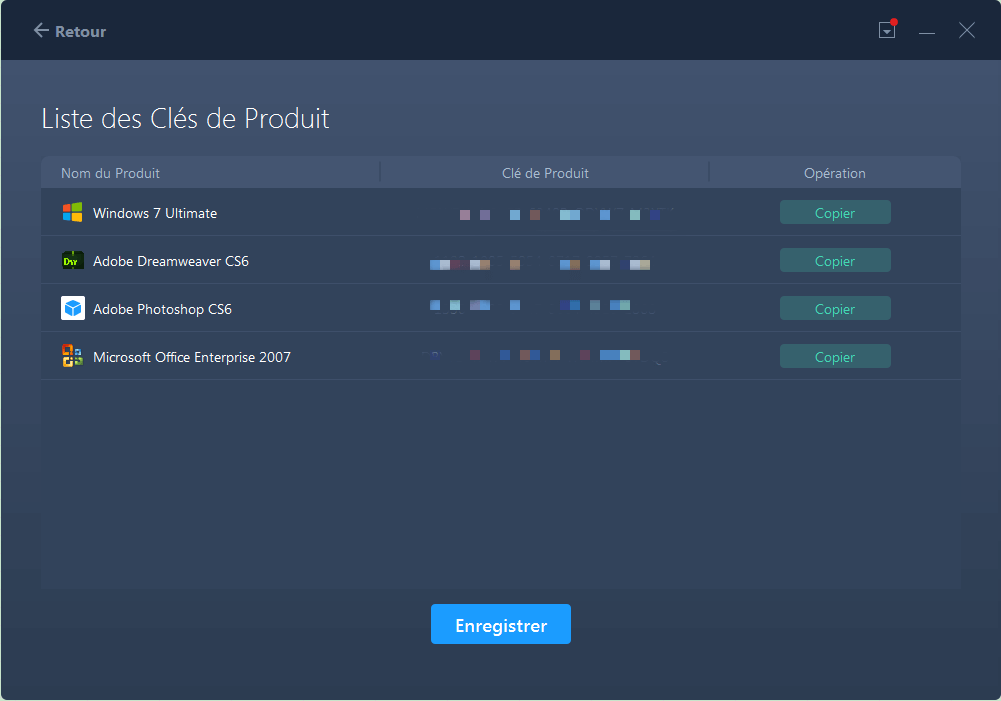Click the 'Liste des Clés de Produit' heading

coord(185,119)
